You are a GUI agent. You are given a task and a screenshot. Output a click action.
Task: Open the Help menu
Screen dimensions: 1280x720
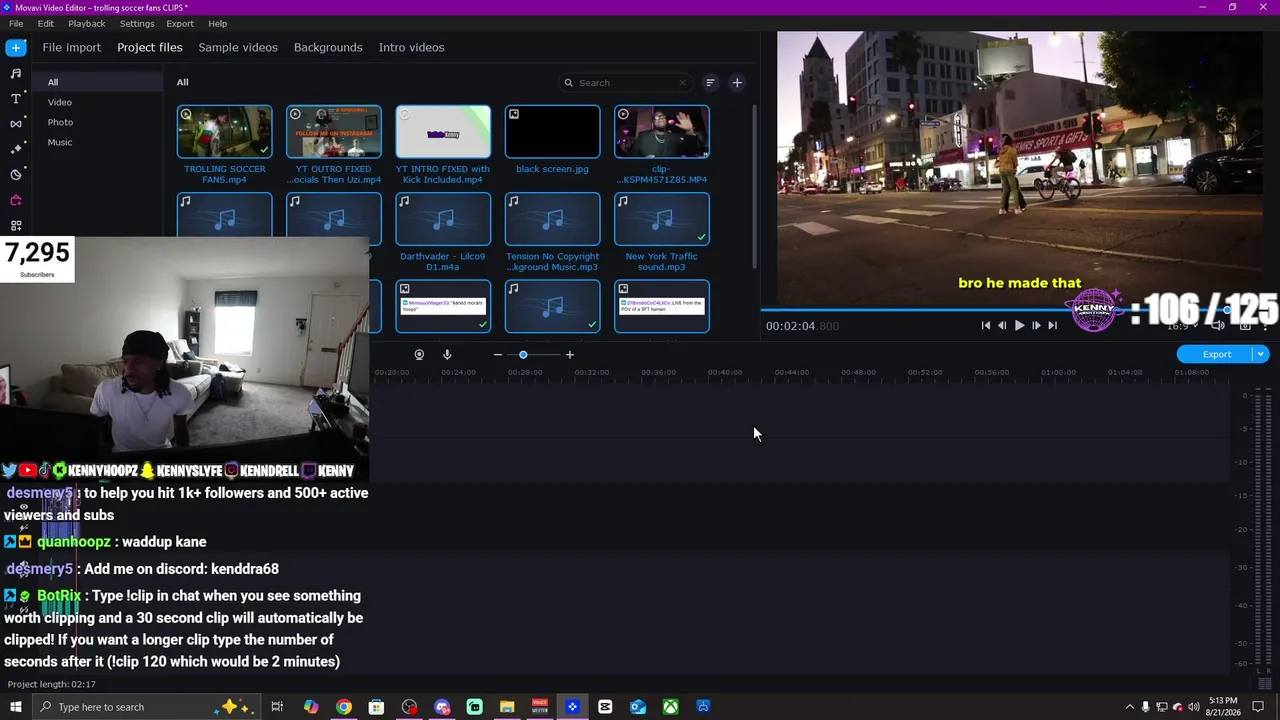tap(218, 23)
